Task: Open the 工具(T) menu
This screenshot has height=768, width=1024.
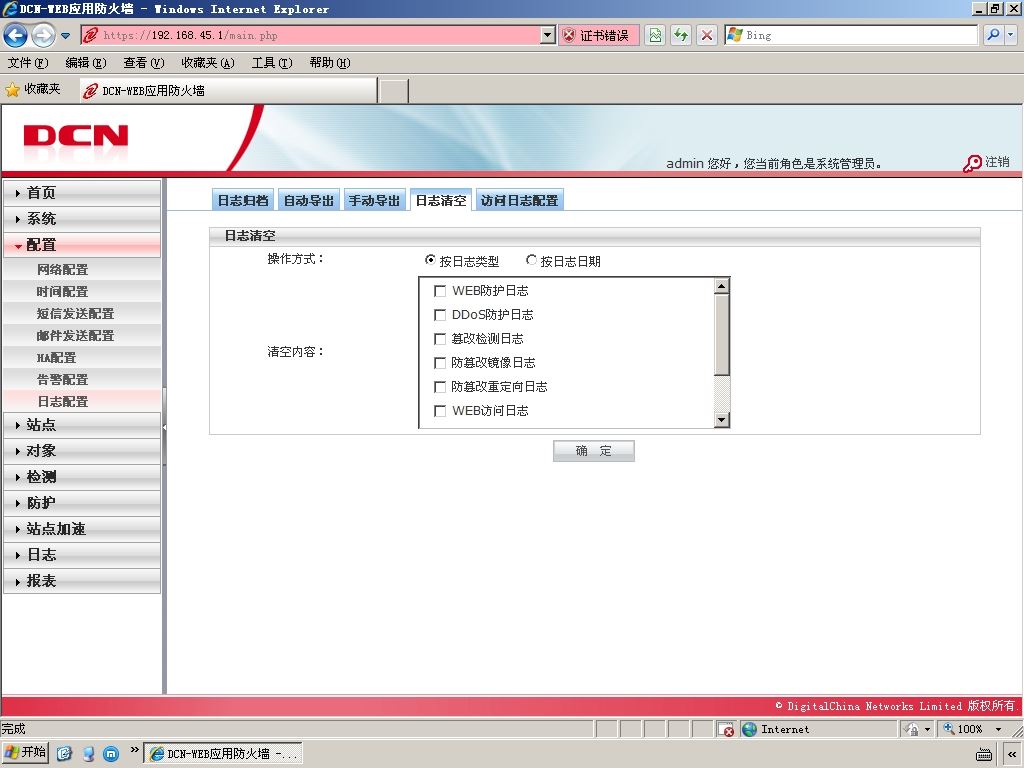Action: coord(272,63)
